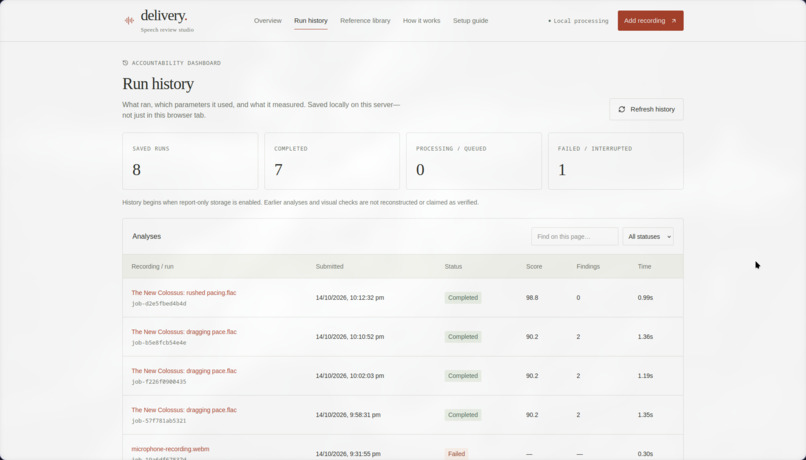Click the Run history page heading
Image resolution: width=806 pixels, height=460 pixels.
pyautogui.click(x=158, y=84)
